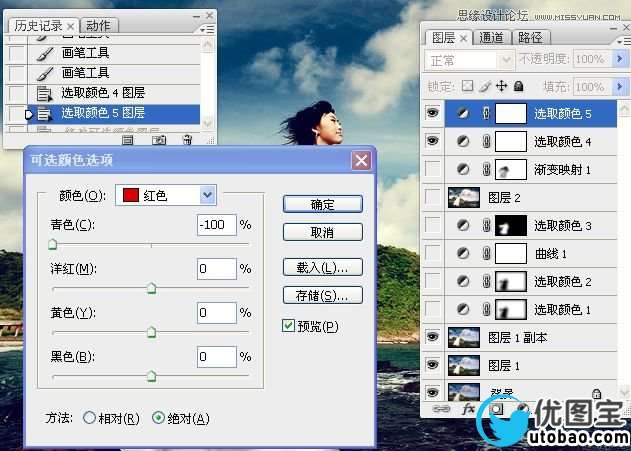Image resolution: width=631 pixels, height=451 pixels.
Task: Click adjustment icon of 选取颜色 2 layer
Action: click(x=463, y=281)
